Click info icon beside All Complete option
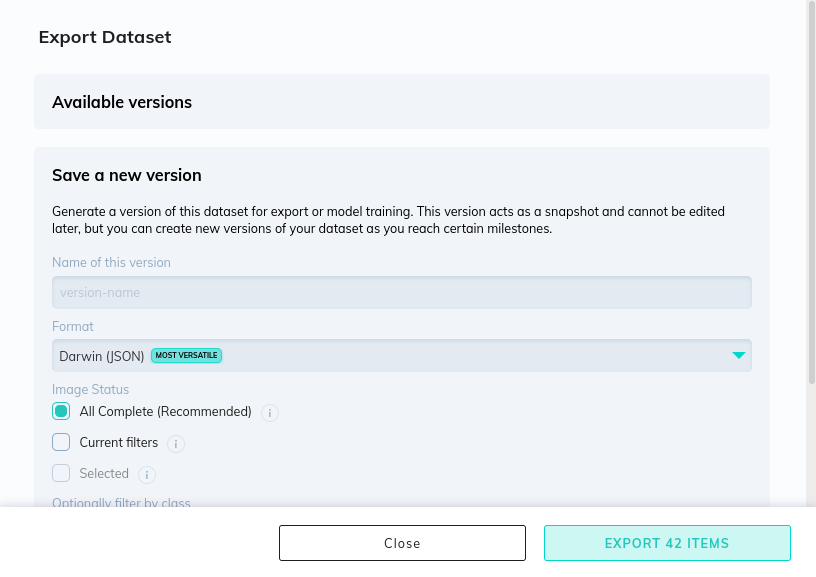 tap(270, 412)
